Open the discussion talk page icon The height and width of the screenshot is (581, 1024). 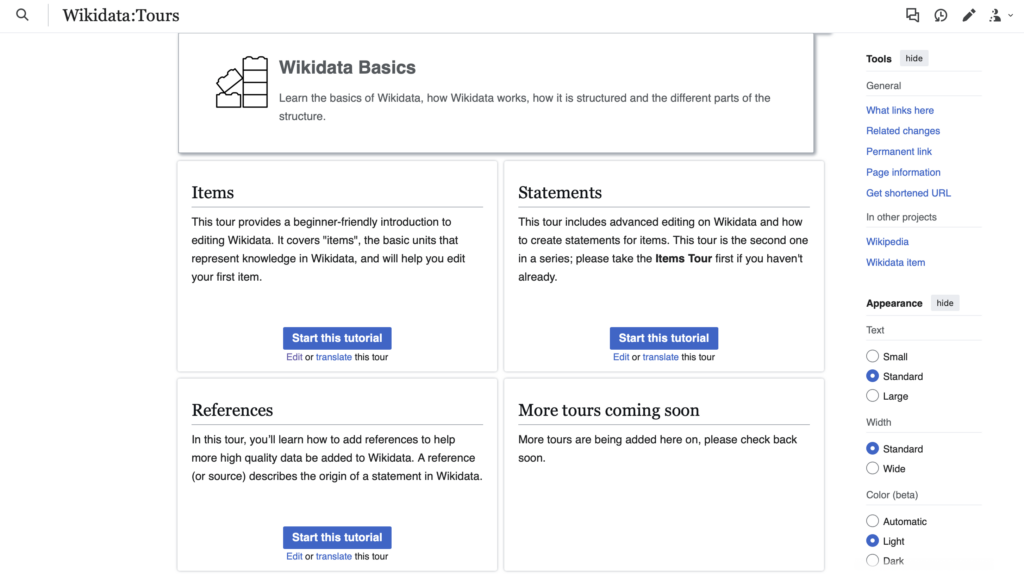(912, 15)
